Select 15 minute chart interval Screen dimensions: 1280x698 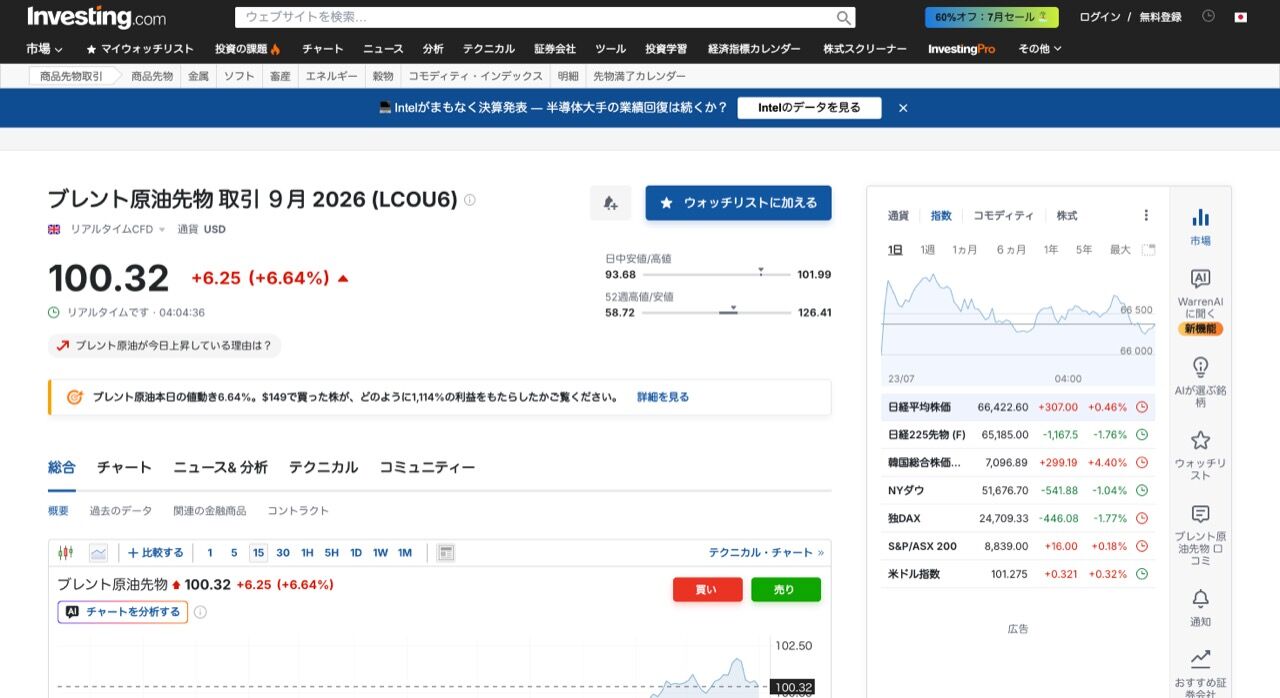point(259,552)
